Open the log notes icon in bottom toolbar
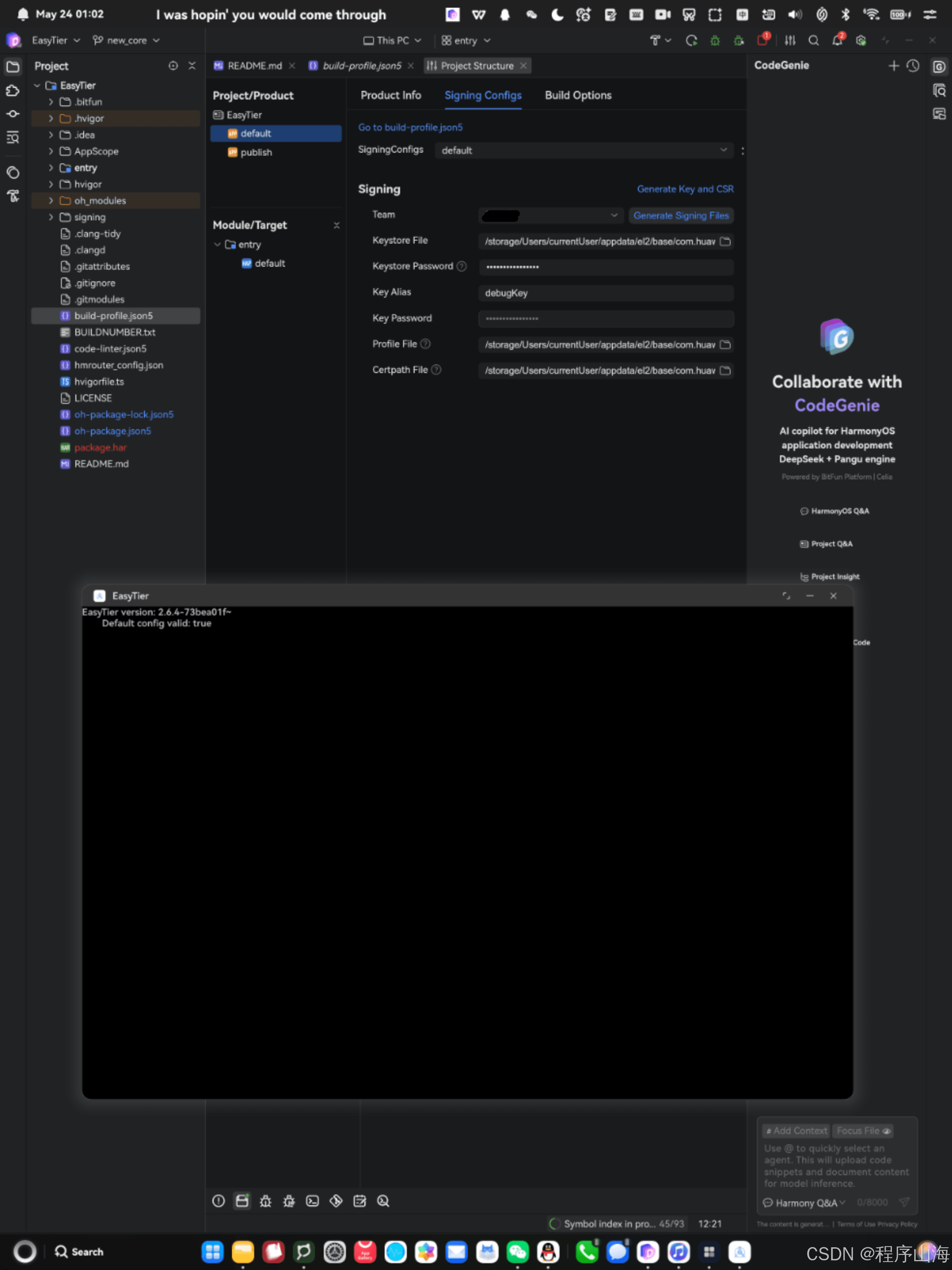Image resolution: width=952 pixels, height=1270 pixels. pos(359,1201)
